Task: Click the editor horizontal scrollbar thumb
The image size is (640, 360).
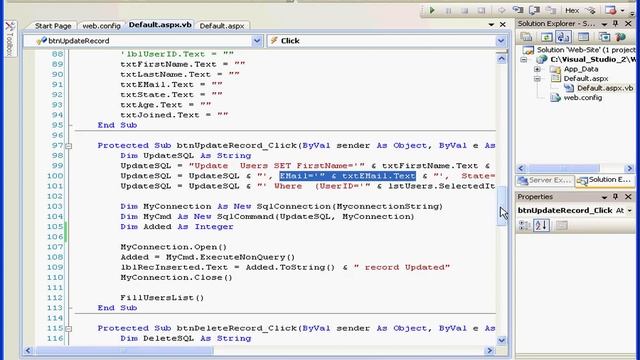Action: point(124,350)
